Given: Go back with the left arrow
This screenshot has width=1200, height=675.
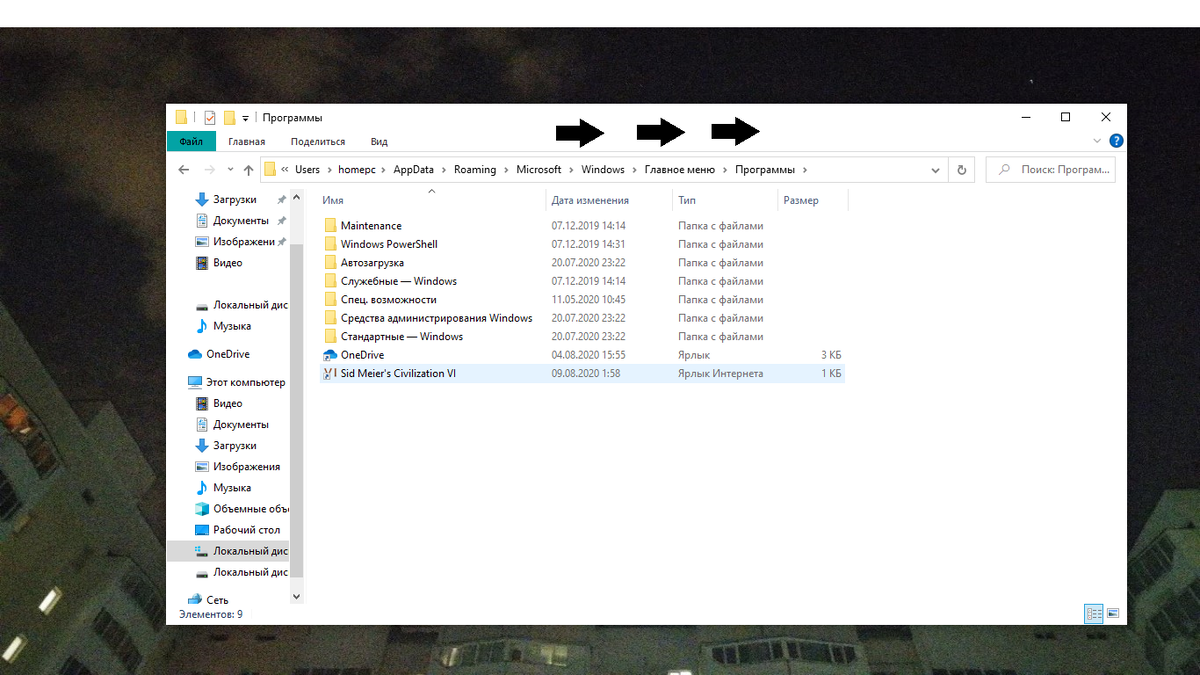Looking at the screenshot, I should click(x=184, y=170).
